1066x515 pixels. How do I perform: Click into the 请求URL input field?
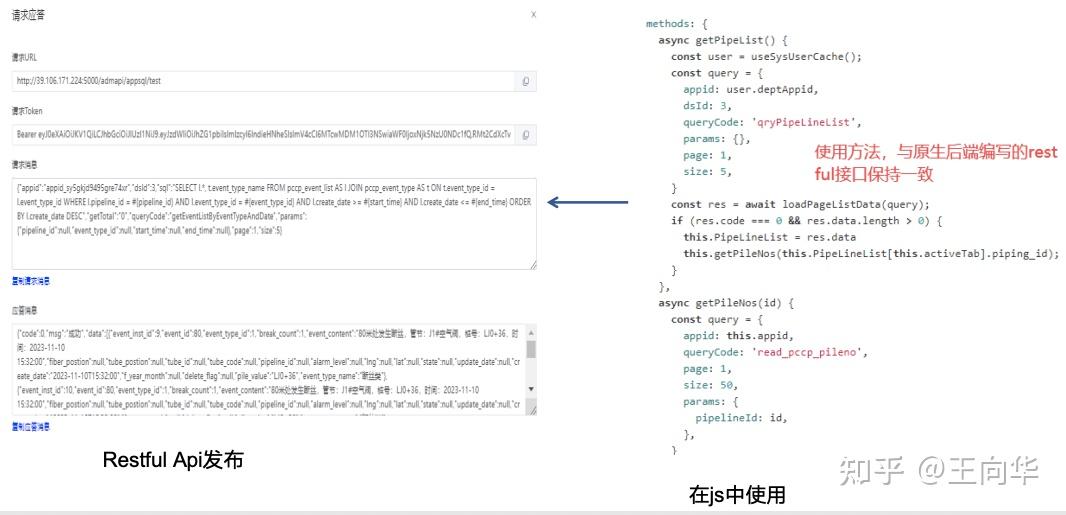point(264,81)
